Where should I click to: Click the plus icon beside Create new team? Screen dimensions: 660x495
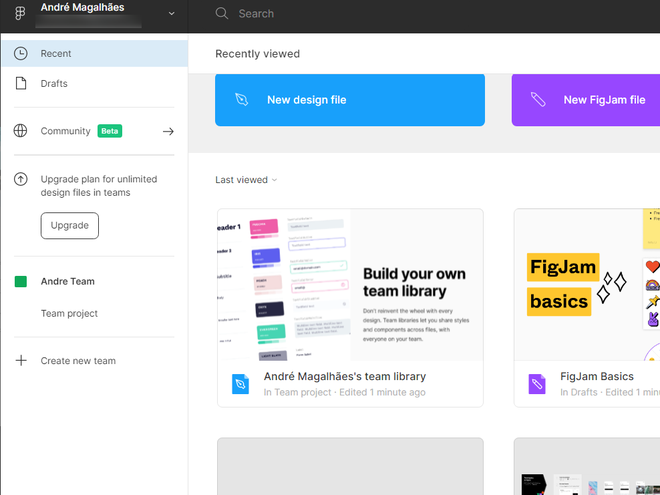point(21,360)
